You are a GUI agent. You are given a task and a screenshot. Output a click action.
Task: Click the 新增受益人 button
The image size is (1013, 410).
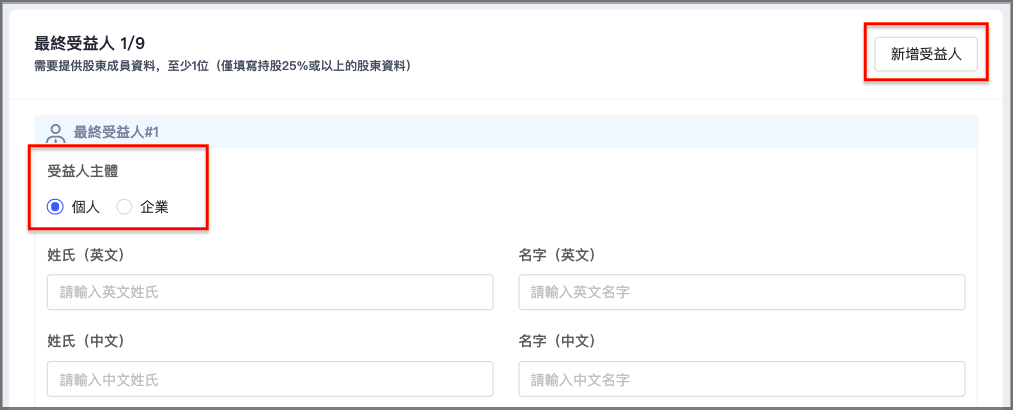[926, 54]
